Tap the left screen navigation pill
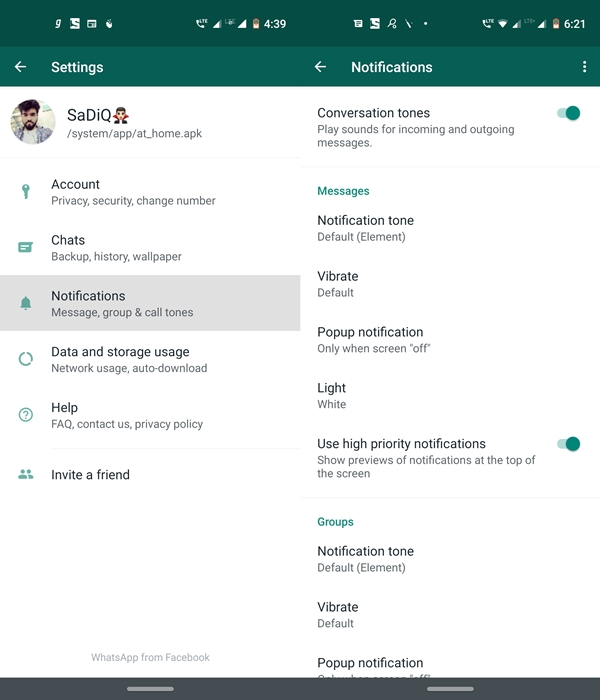The width and height of the screenshot is (600, 700). 150,689
